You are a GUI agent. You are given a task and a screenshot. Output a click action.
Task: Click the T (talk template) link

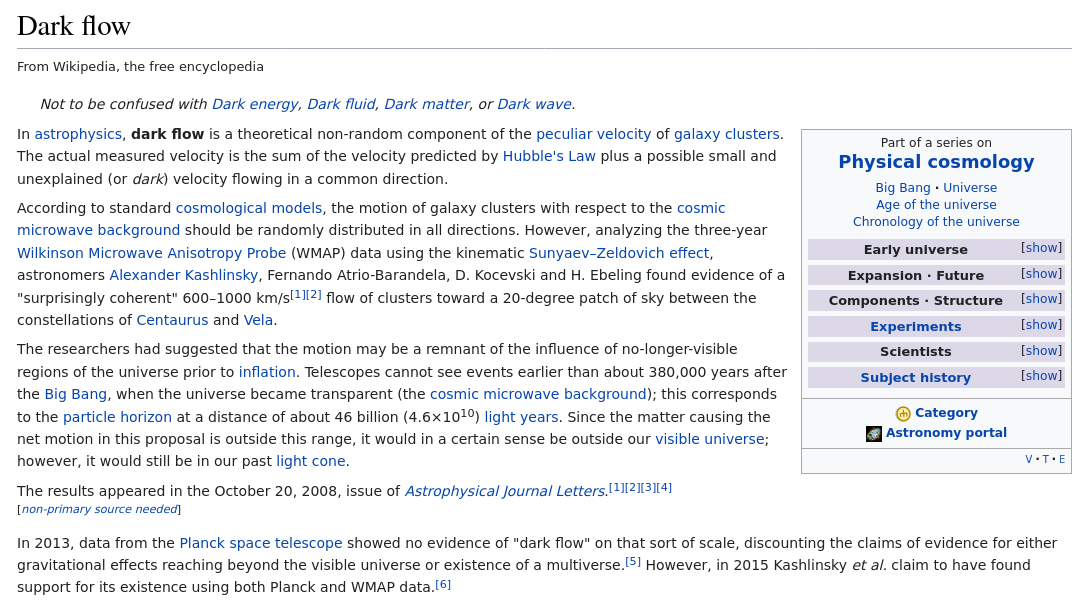1045,459
